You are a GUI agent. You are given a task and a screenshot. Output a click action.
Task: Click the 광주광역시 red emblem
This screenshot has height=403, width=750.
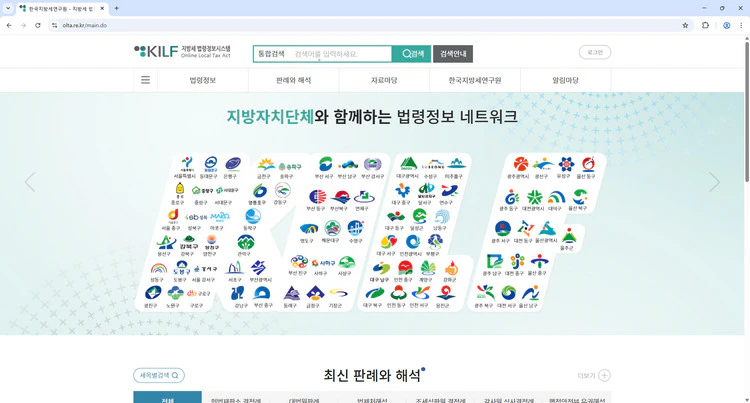coord(521,164)
